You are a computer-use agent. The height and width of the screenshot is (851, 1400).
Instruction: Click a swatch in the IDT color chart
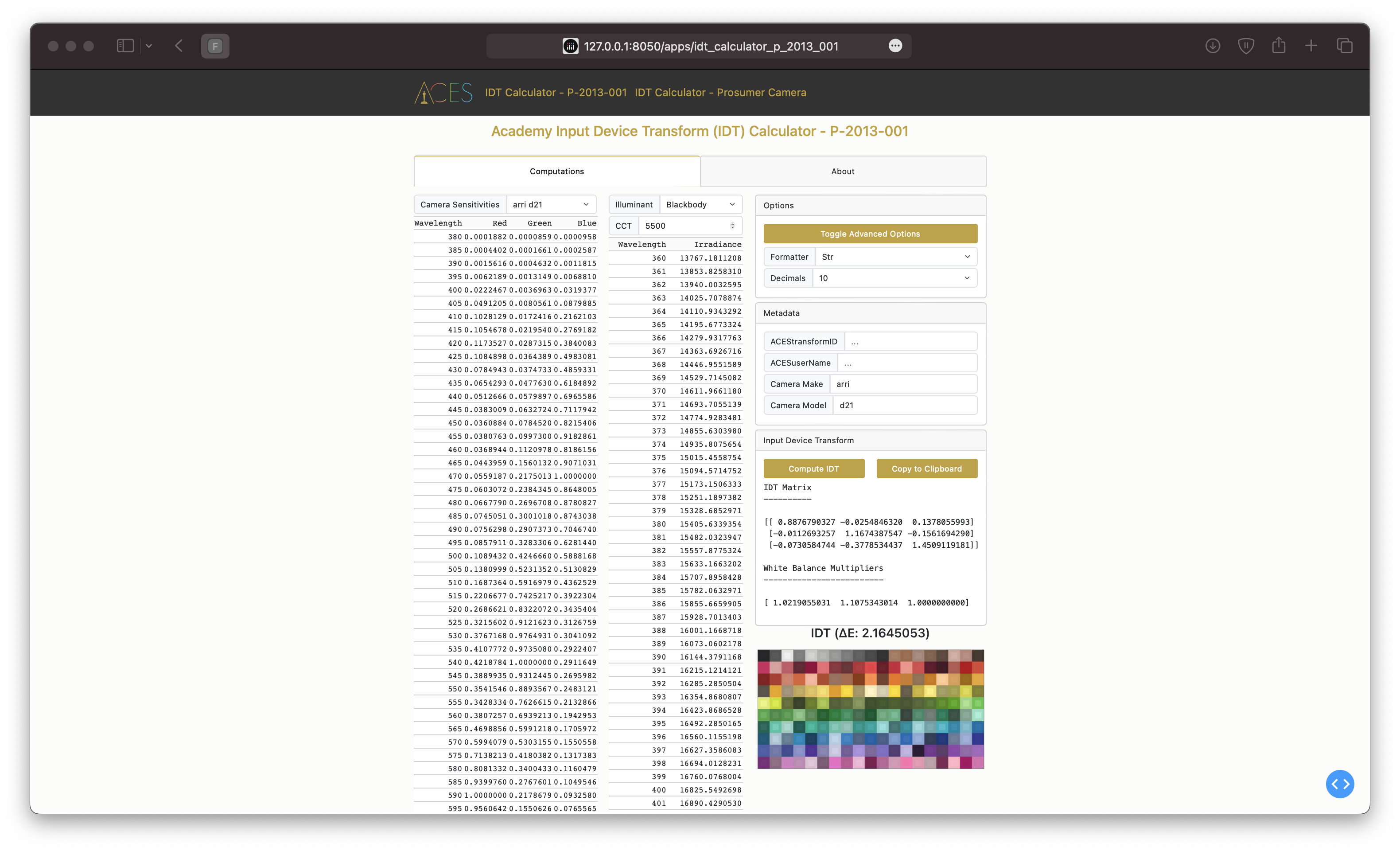pos(871,709)
